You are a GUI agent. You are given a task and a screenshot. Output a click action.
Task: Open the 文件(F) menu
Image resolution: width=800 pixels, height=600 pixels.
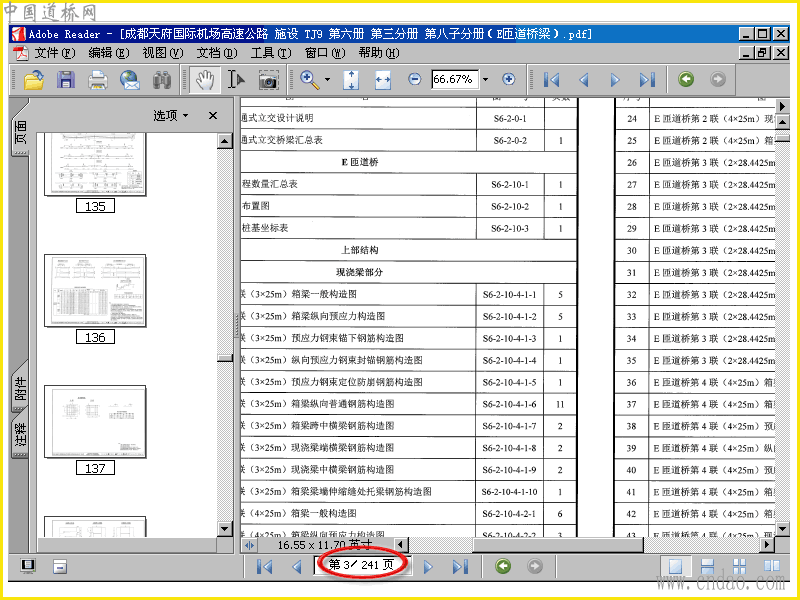click(54, 53)
